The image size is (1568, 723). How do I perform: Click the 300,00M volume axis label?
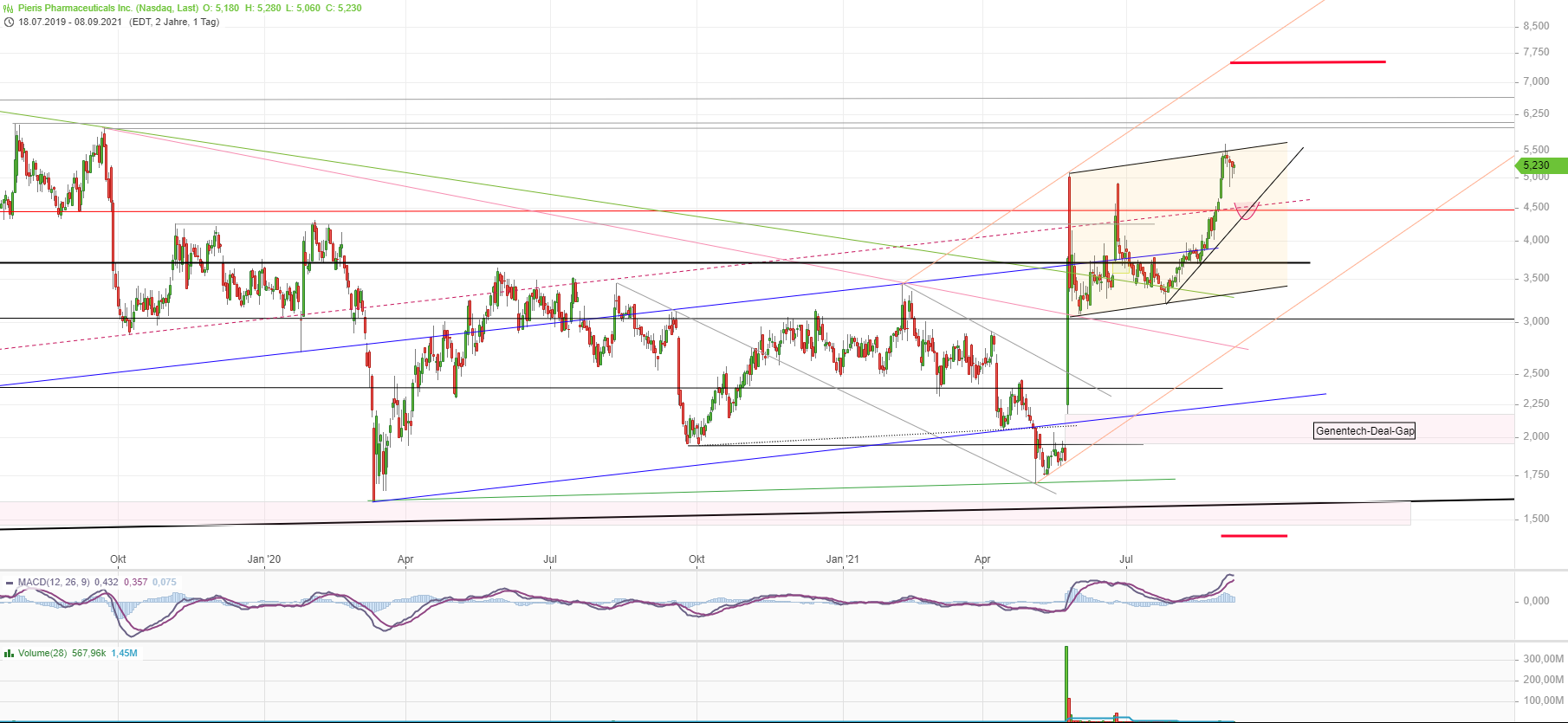[x=1543, y=659]
